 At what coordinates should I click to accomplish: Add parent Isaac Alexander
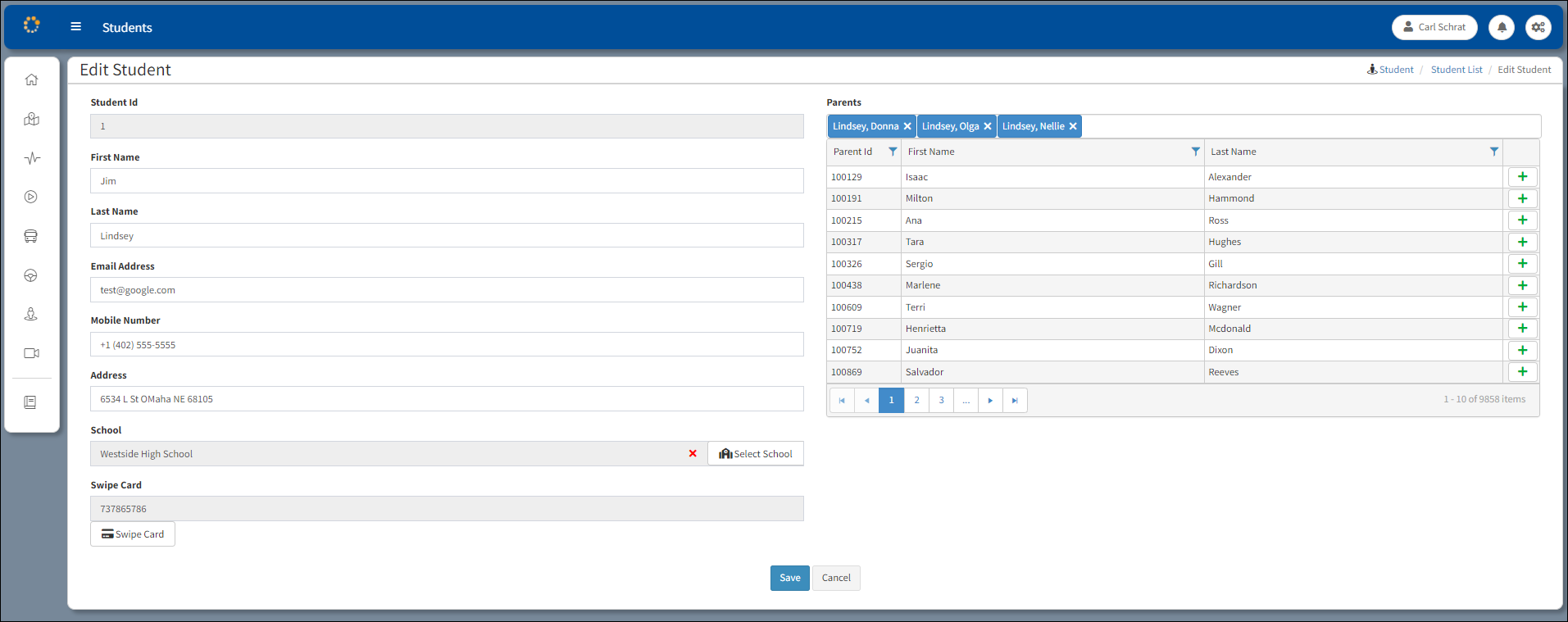[1522, 177]
